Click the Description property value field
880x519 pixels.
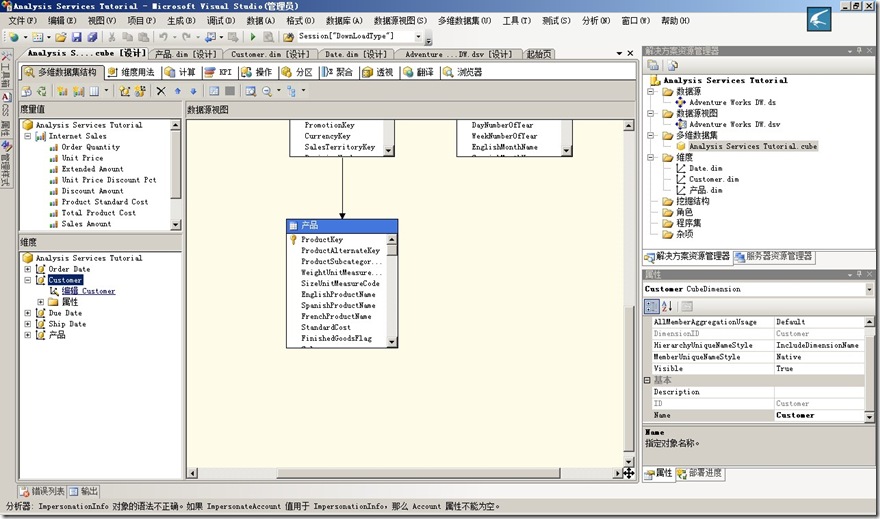[x=819, y=392]
